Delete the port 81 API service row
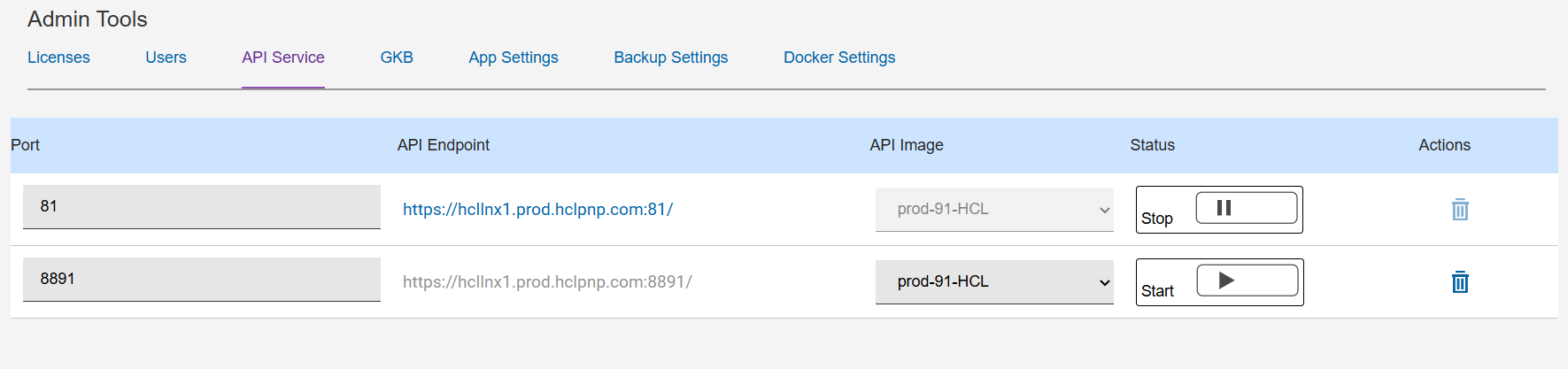Viewport: 1568px width, 369px height. 1460,210
